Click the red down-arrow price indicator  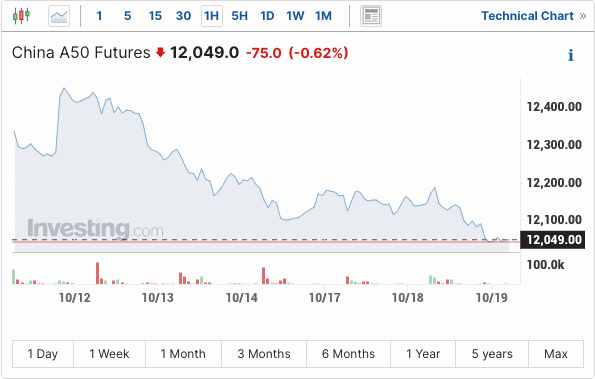click(161, 52)
